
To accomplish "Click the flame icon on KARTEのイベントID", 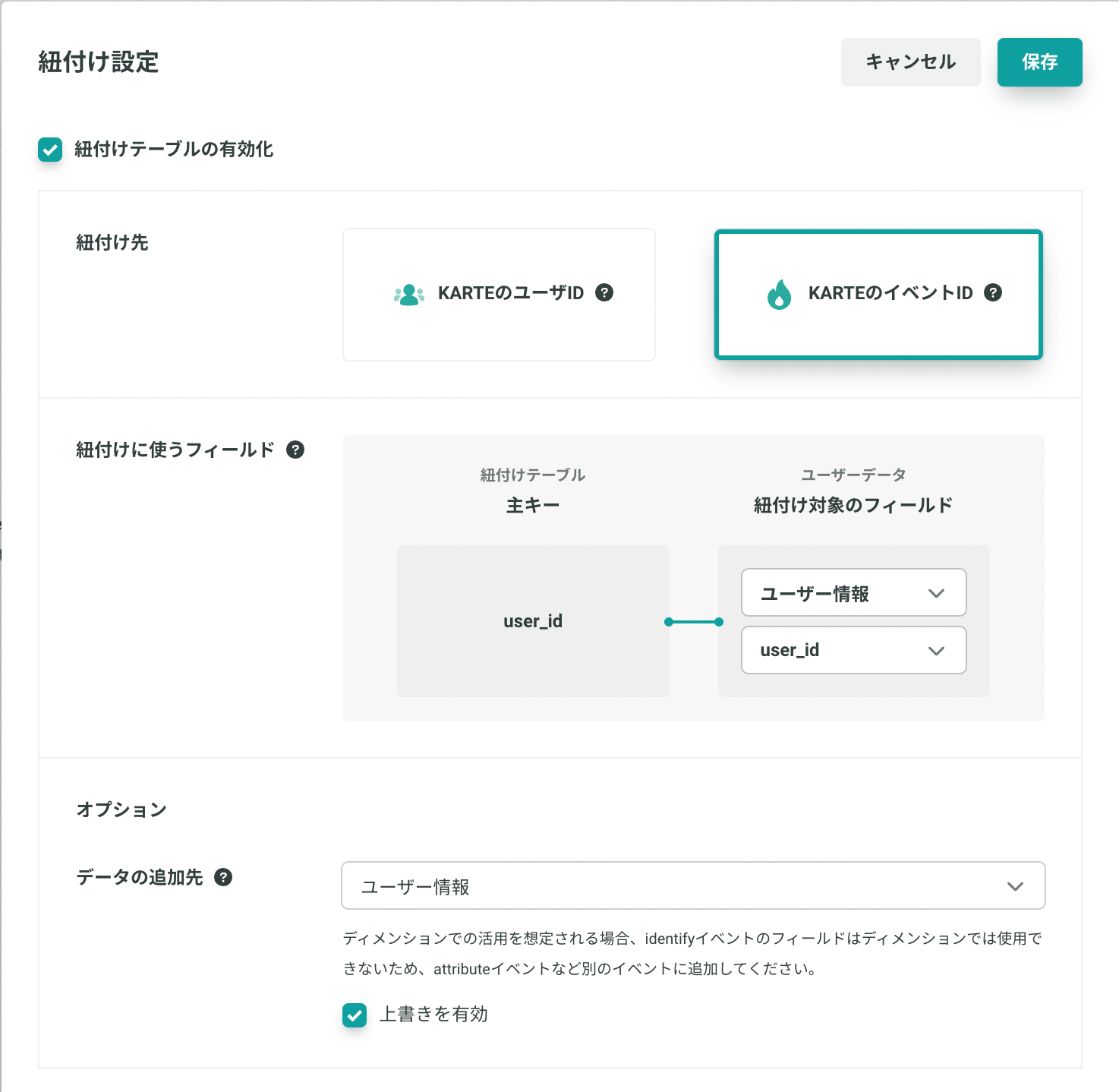I will click(x=779, y=294).
